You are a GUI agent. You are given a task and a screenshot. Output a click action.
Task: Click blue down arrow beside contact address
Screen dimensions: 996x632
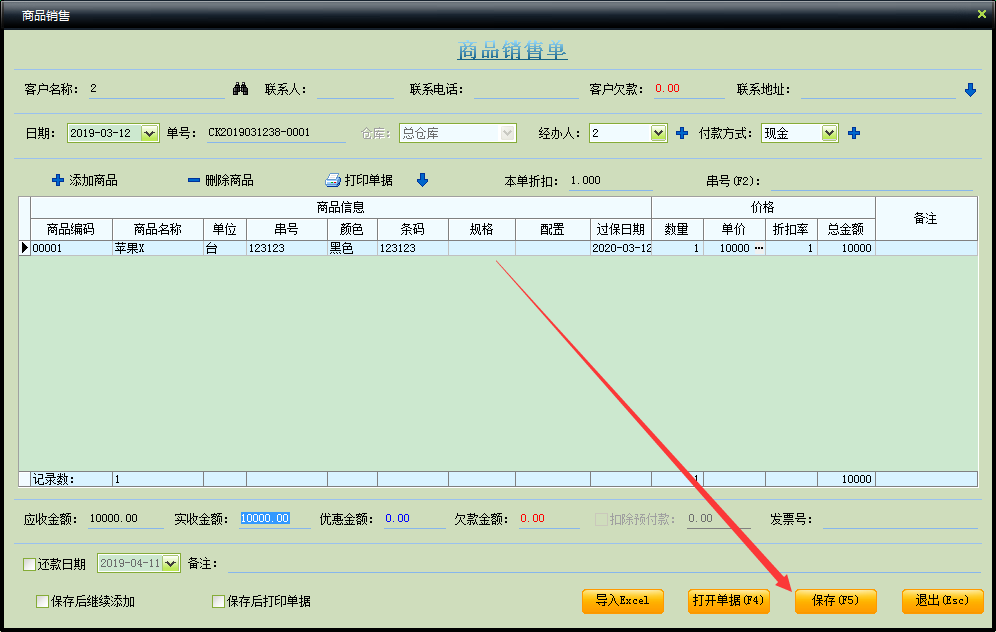[970, 90]
